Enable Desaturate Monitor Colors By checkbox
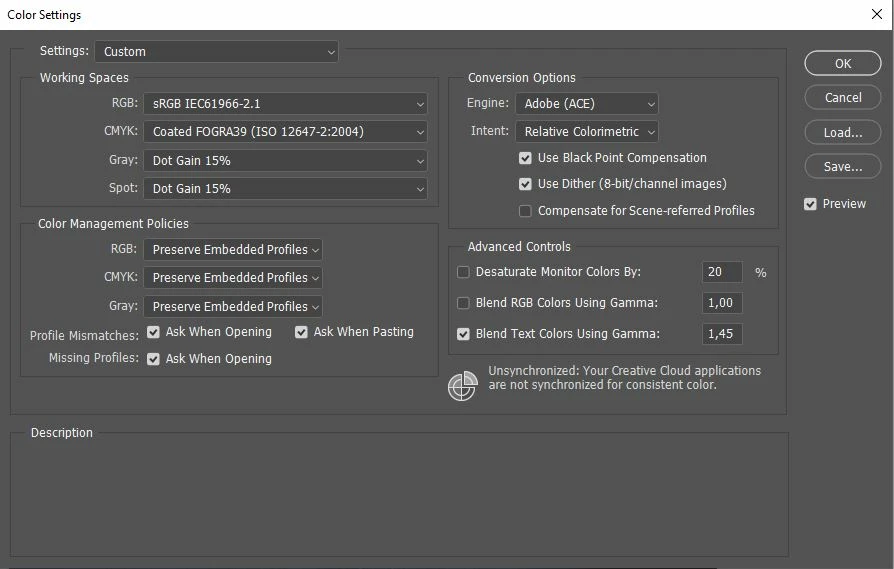Image resolution: width=894 pixels, height=569 pixels. [463, 272]
